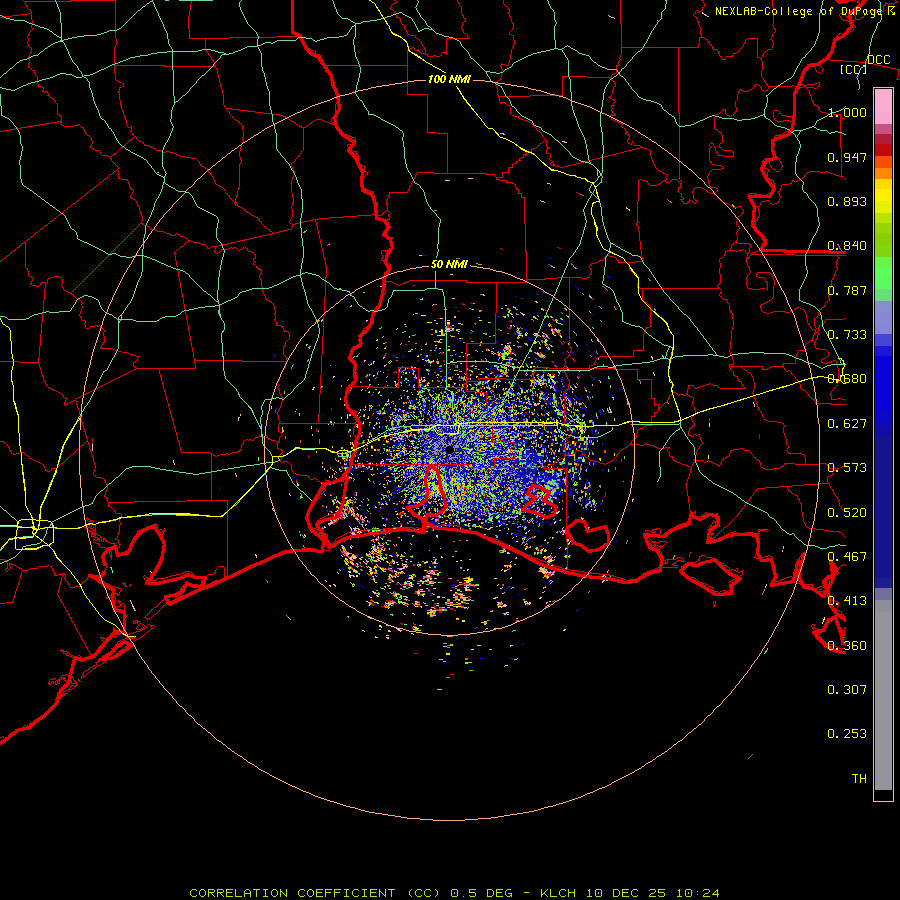The width and height of the screenshot is (900, 900).
Task: Click the 0.360 scale value
Action: click(x=847, y=646)
